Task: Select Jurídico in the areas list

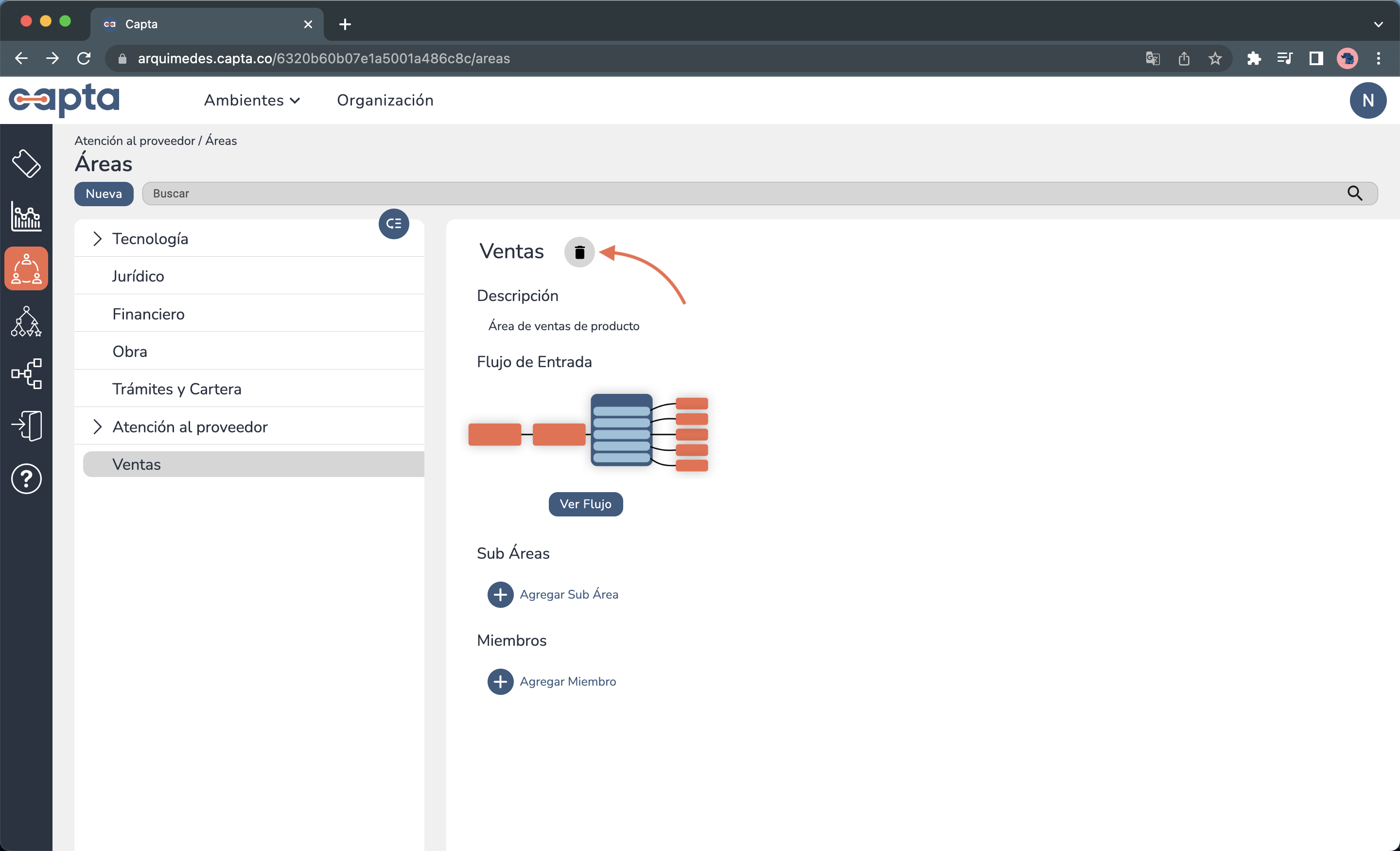Action: click(x=138, y=276)
